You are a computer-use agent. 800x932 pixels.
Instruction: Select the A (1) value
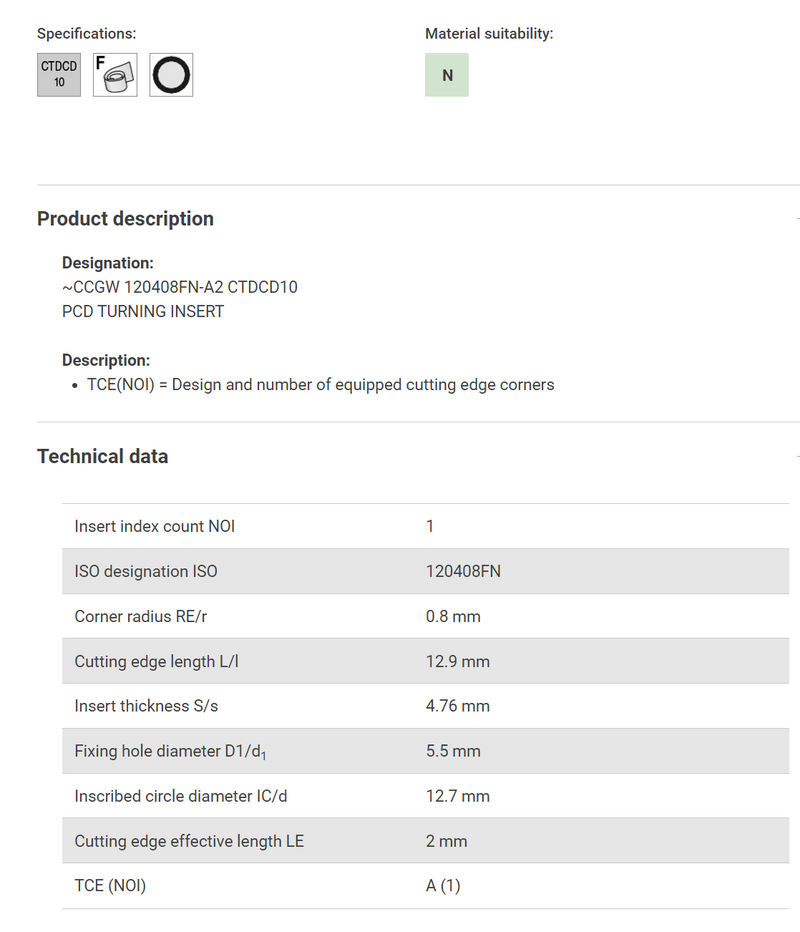443,886
